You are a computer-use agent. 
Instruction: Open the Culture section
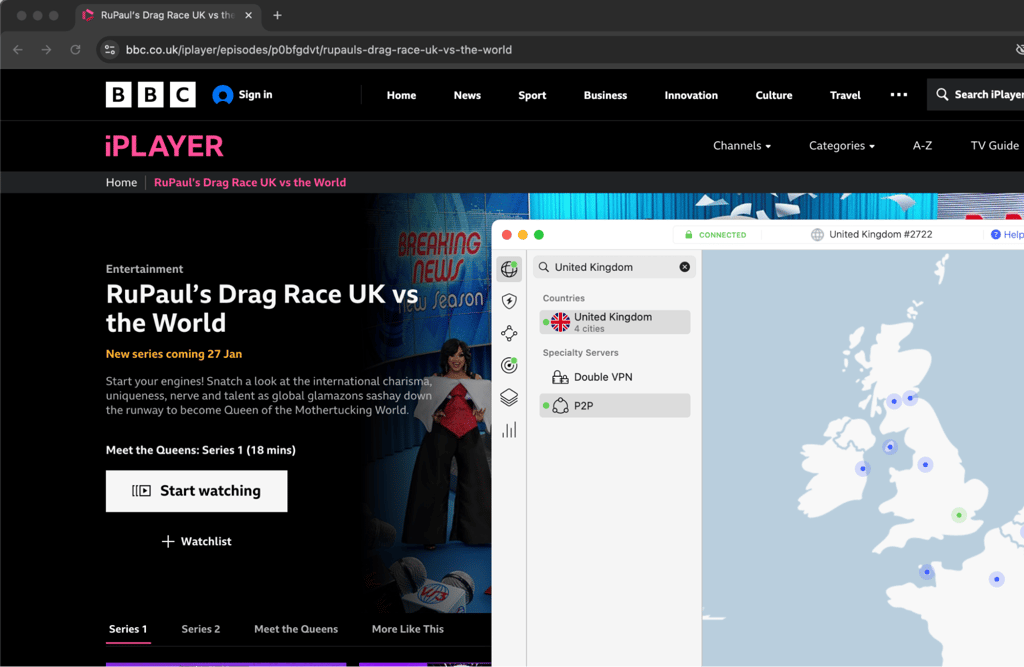(x=774, y=95)
